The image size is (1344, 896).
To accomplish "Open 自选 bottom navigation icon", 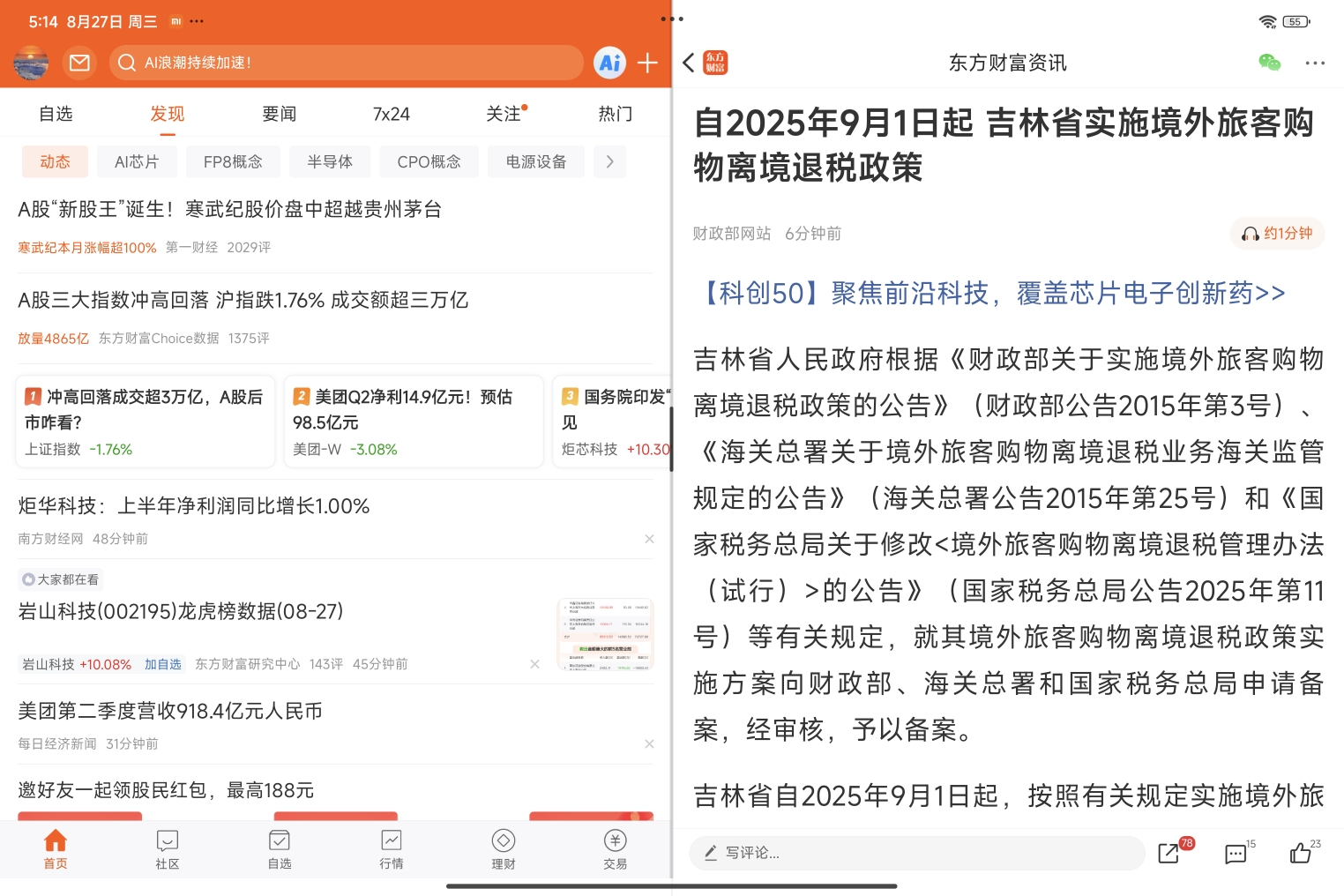I will click(x=280, y=849).
